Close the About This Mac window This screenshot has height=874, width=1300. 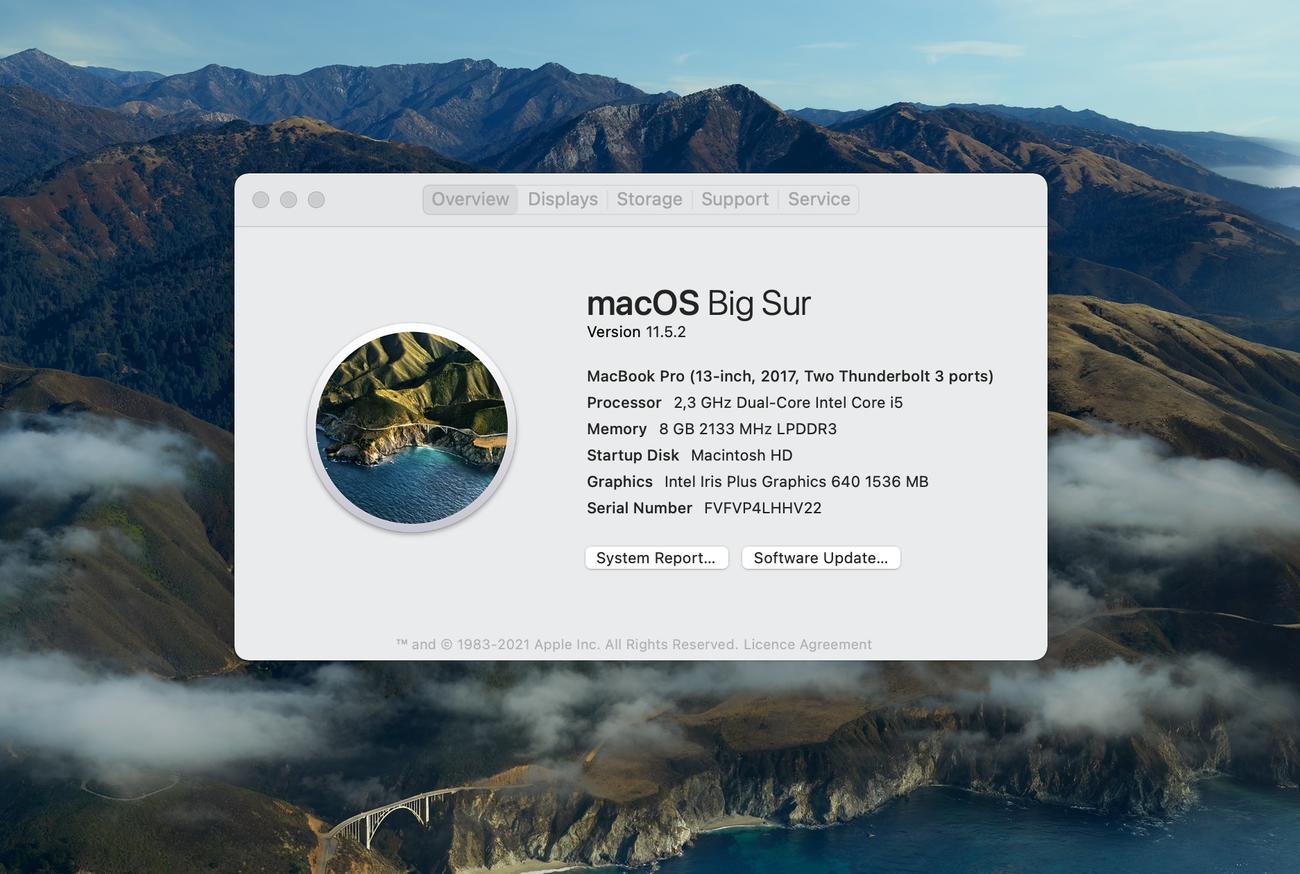click(x=261, y=200)
